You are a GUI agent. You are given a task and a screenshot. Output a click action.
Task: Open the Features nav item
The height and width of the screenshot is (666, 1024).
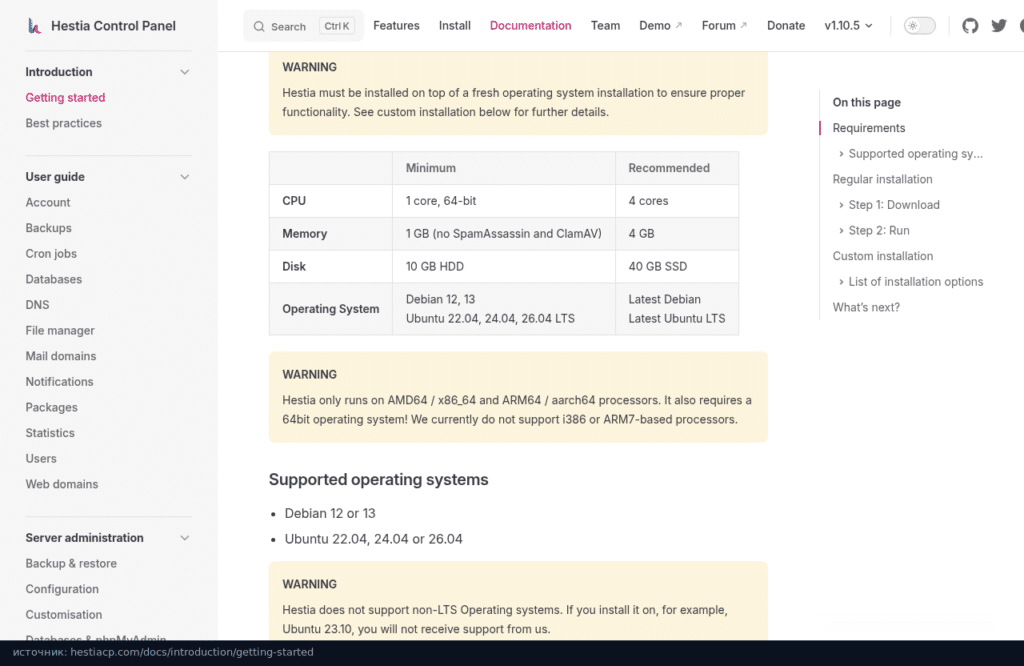click(x=396, y=25)
